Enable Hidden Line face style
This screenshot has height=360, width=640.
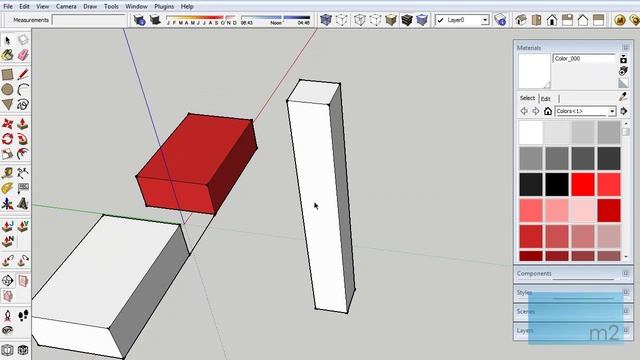[x=375, y=20]
